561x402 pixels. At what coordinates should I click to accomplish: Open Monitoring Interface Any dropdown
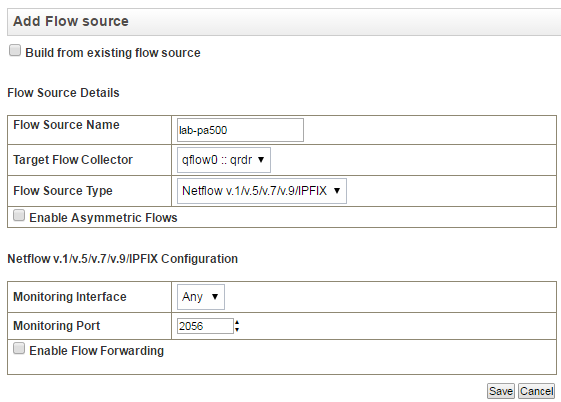(201, 297)
